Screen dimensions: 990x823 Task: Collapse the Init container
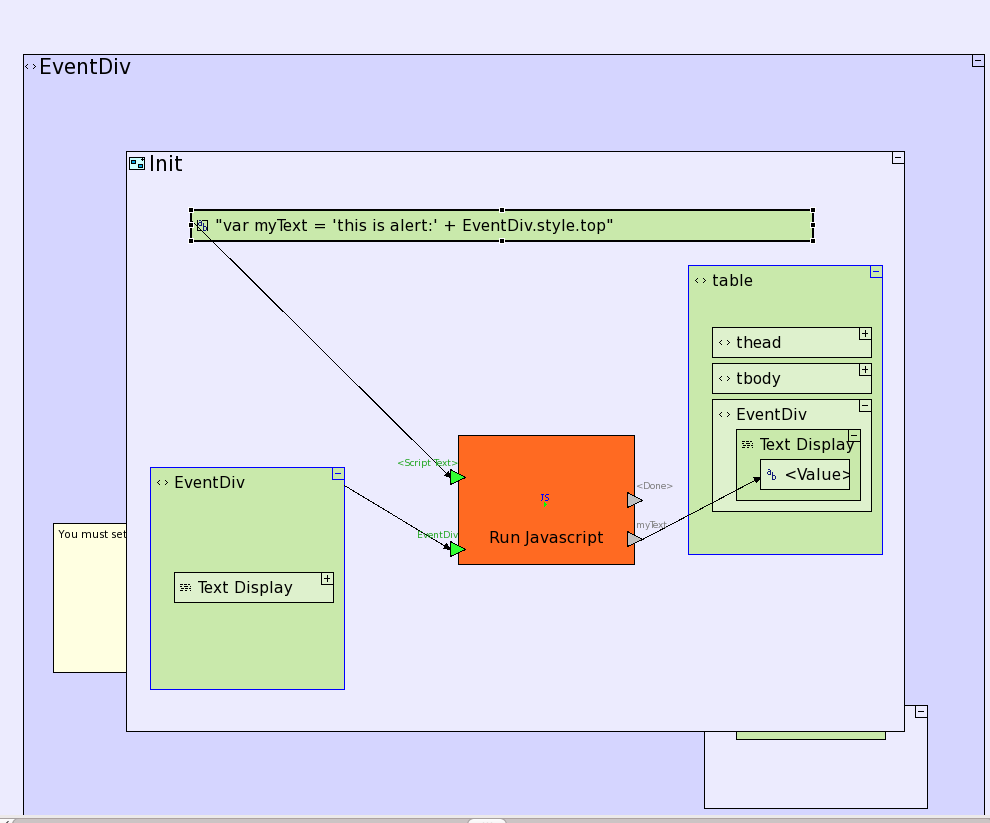click(x=898, y=158)
